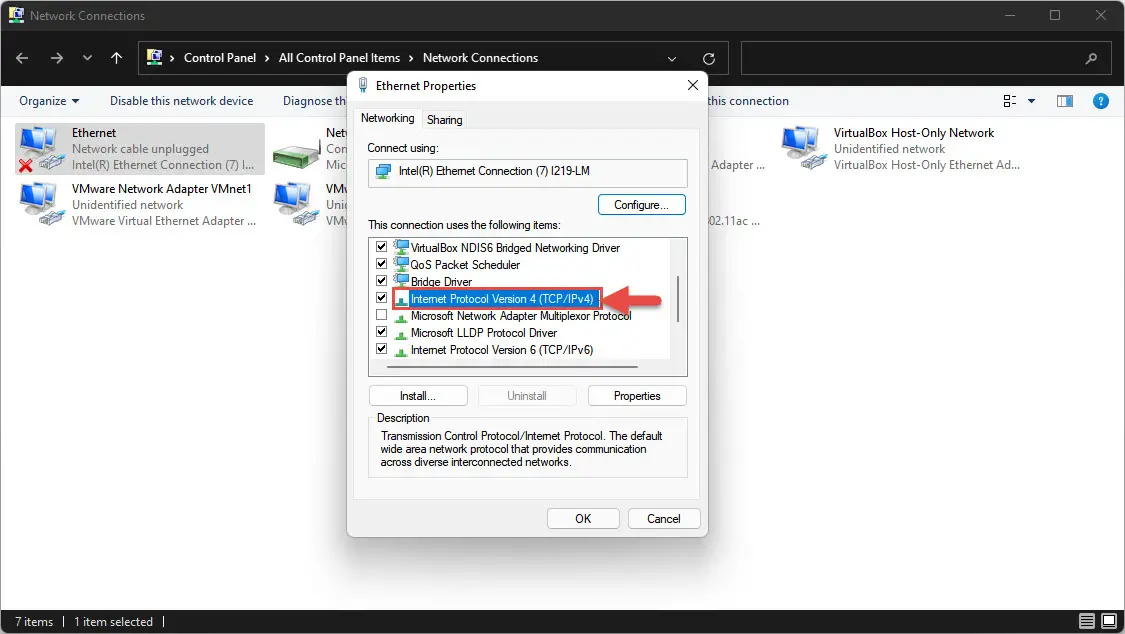The height and width of the screenshot is (634, 1125).
Task: Click the search magnifier icon
Action: pos(1091,59)
